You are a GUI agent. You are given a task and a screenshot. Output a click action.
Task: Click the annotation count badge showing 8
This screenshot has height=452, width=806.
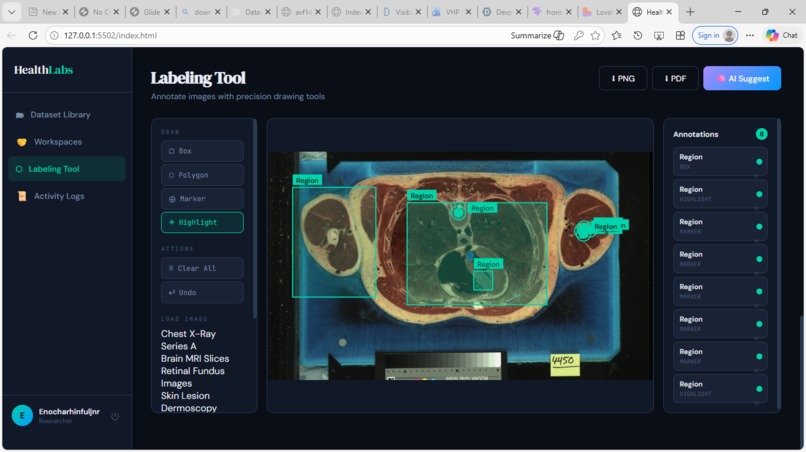coord(761,134)
